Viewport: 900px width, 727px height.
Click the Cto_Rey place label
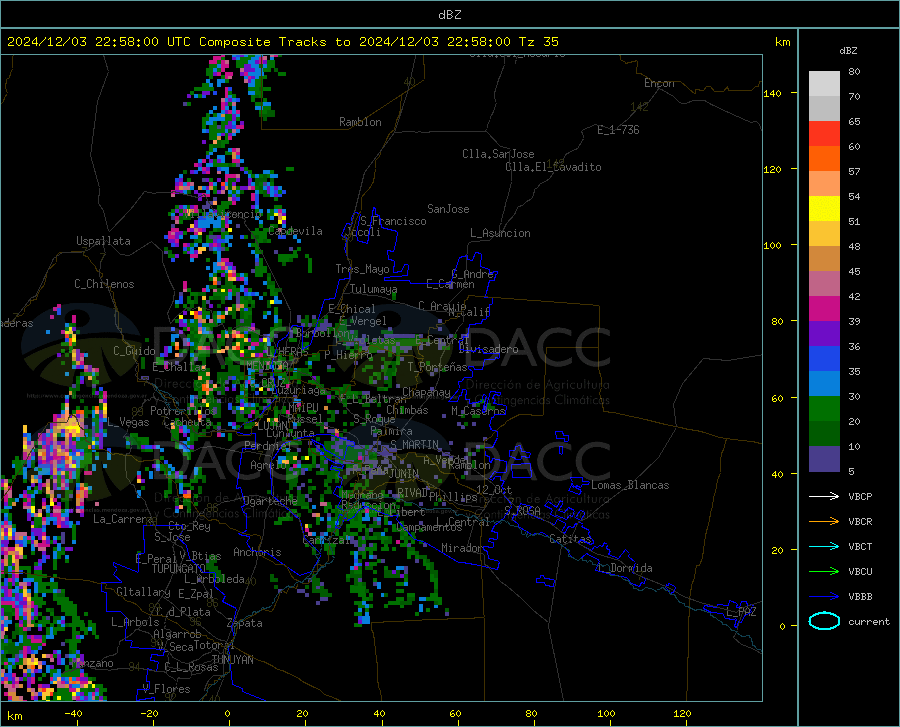pos(189,526)
